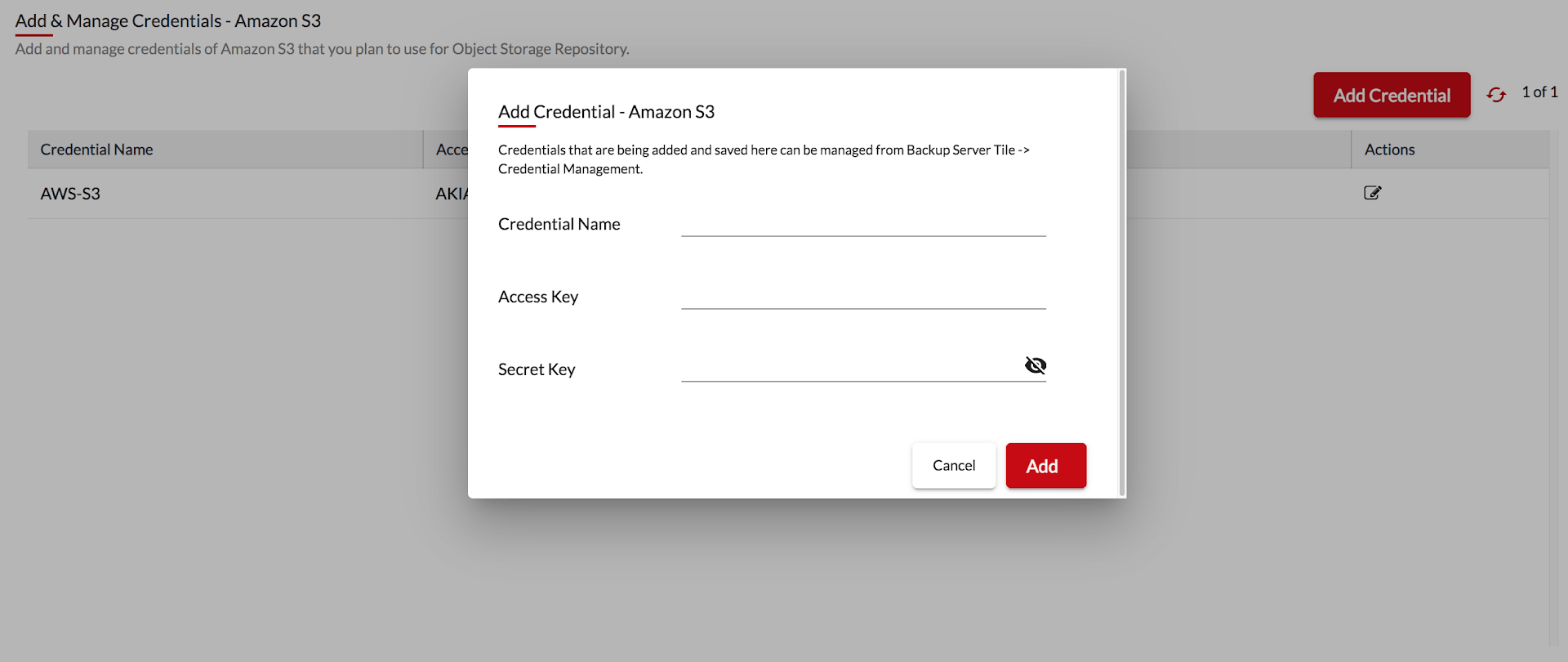Click the 'Add & Manage Credentials - Amazon S3' heading

click(x=168, y=21)
